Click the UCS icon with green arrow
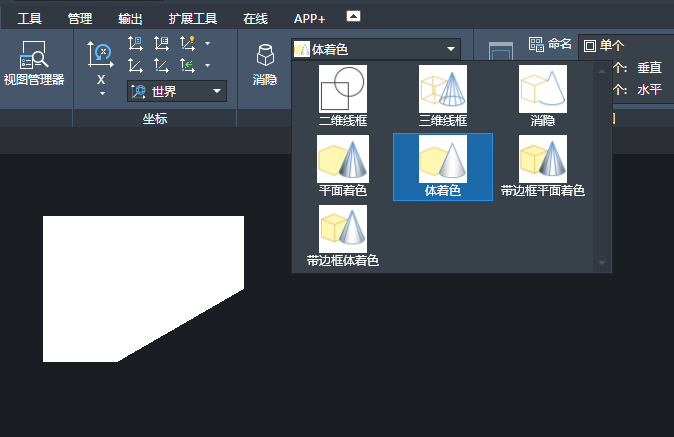674x437 pixels. (187, 65)
